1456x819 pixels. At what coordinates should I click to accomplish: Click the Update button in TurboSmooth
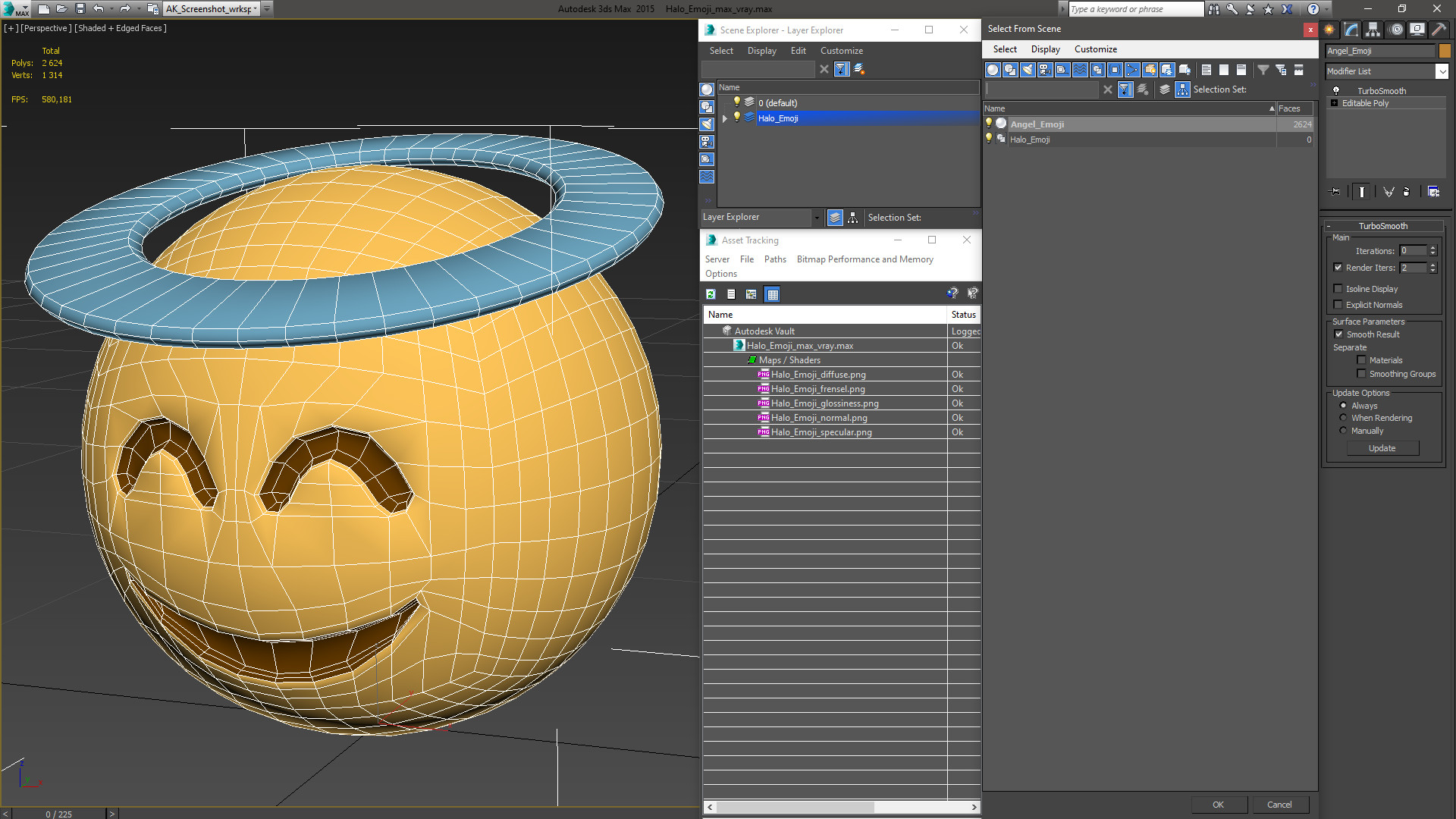click(1382, 448)
